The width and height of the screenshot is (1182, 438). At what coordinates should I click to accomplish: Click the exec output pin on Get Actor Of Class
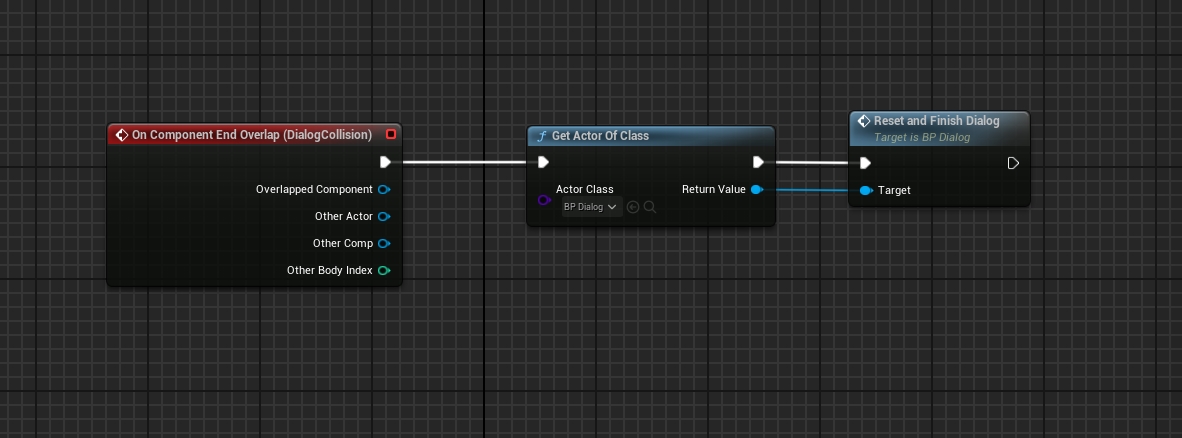(758, 162)
